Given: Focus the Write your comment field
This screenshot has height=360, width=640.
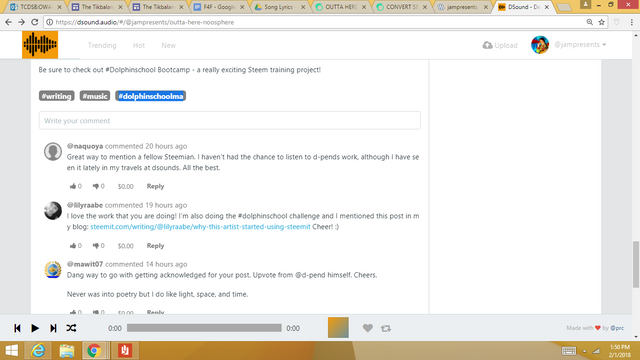Looking at the screenshot, I should click(x=230, y=120).
